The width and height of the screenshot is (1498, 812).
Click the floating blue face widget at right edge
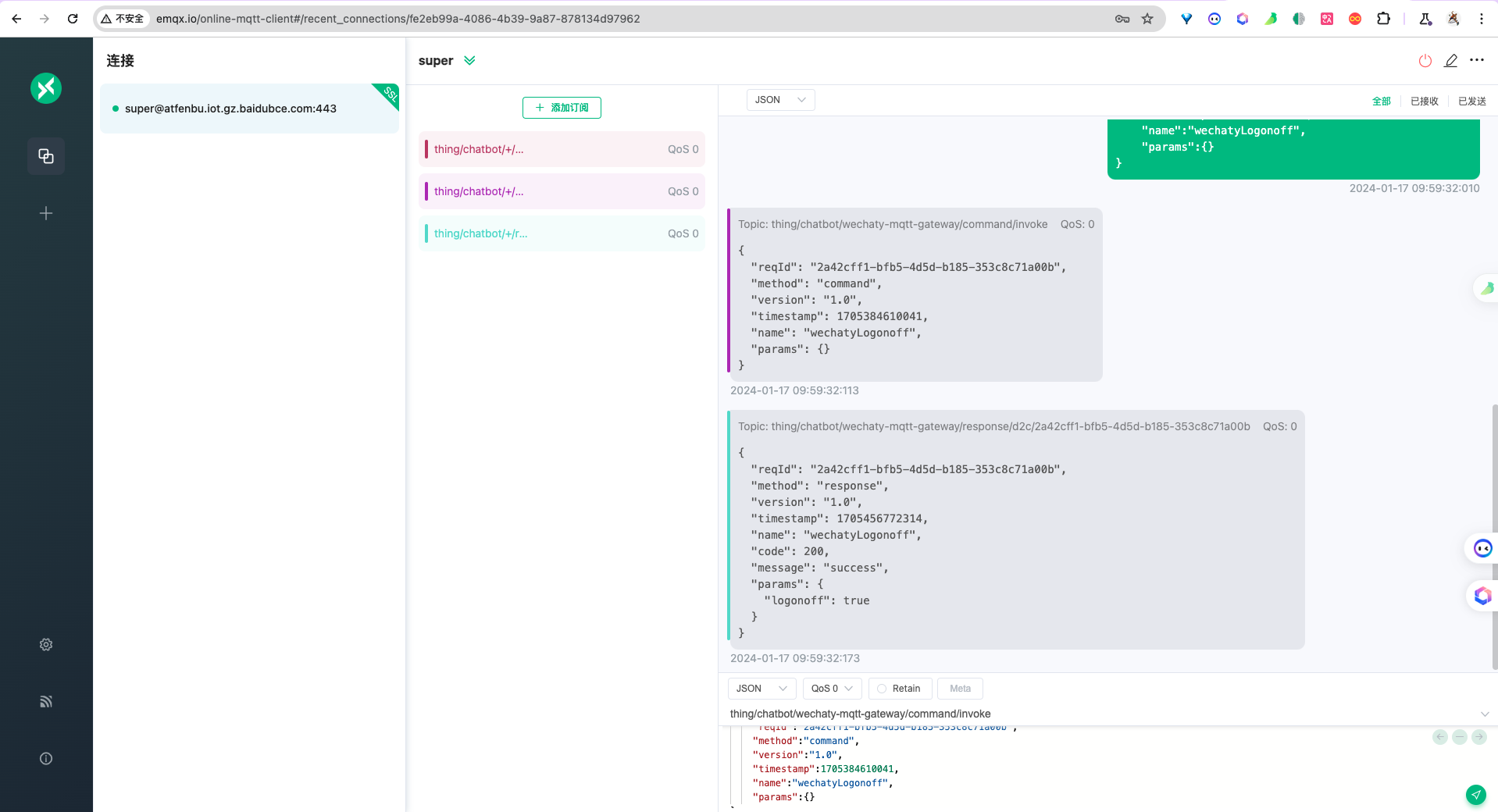[x=1482, y=548]
